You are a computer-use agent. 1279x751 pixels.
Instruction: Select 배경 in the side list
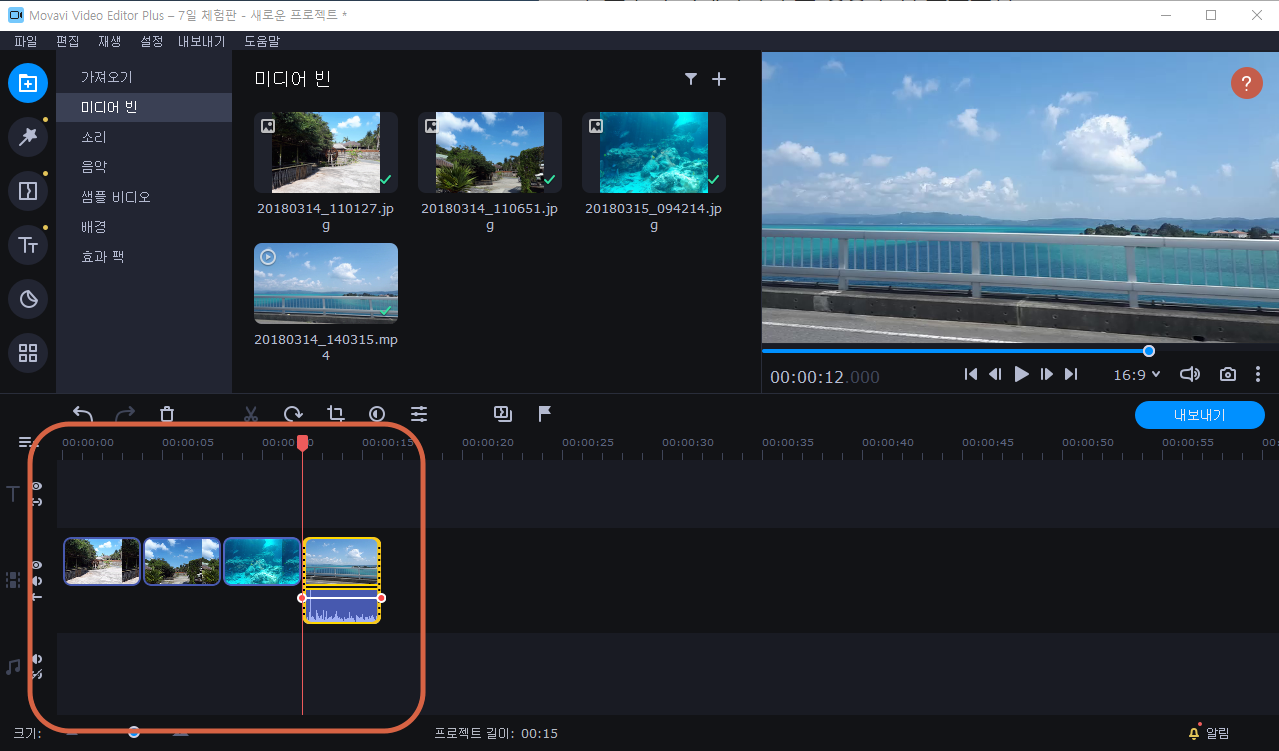pos(144,227)
